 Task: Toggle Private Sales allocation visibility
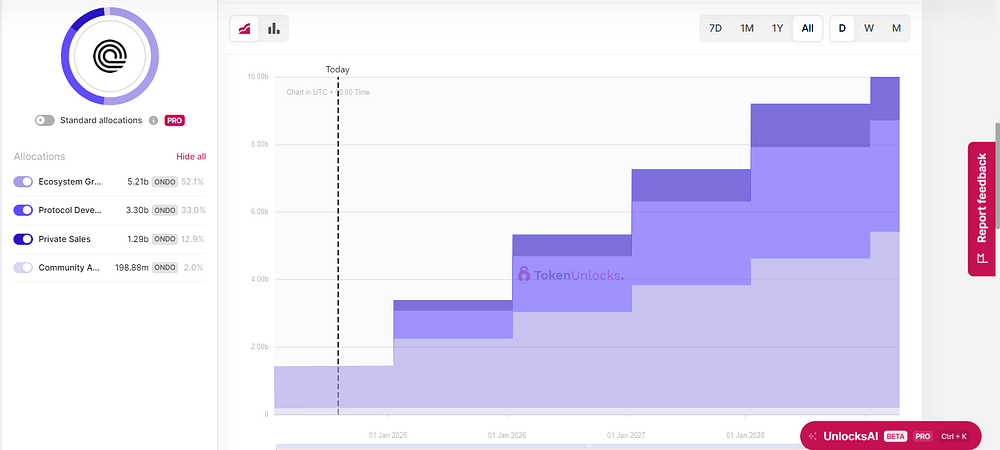point(23,239)
